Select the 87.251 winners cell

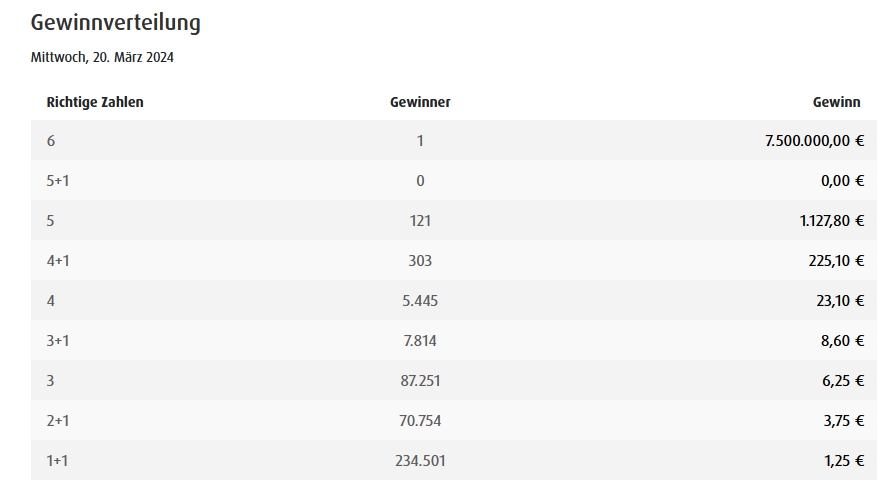[420, 381]
